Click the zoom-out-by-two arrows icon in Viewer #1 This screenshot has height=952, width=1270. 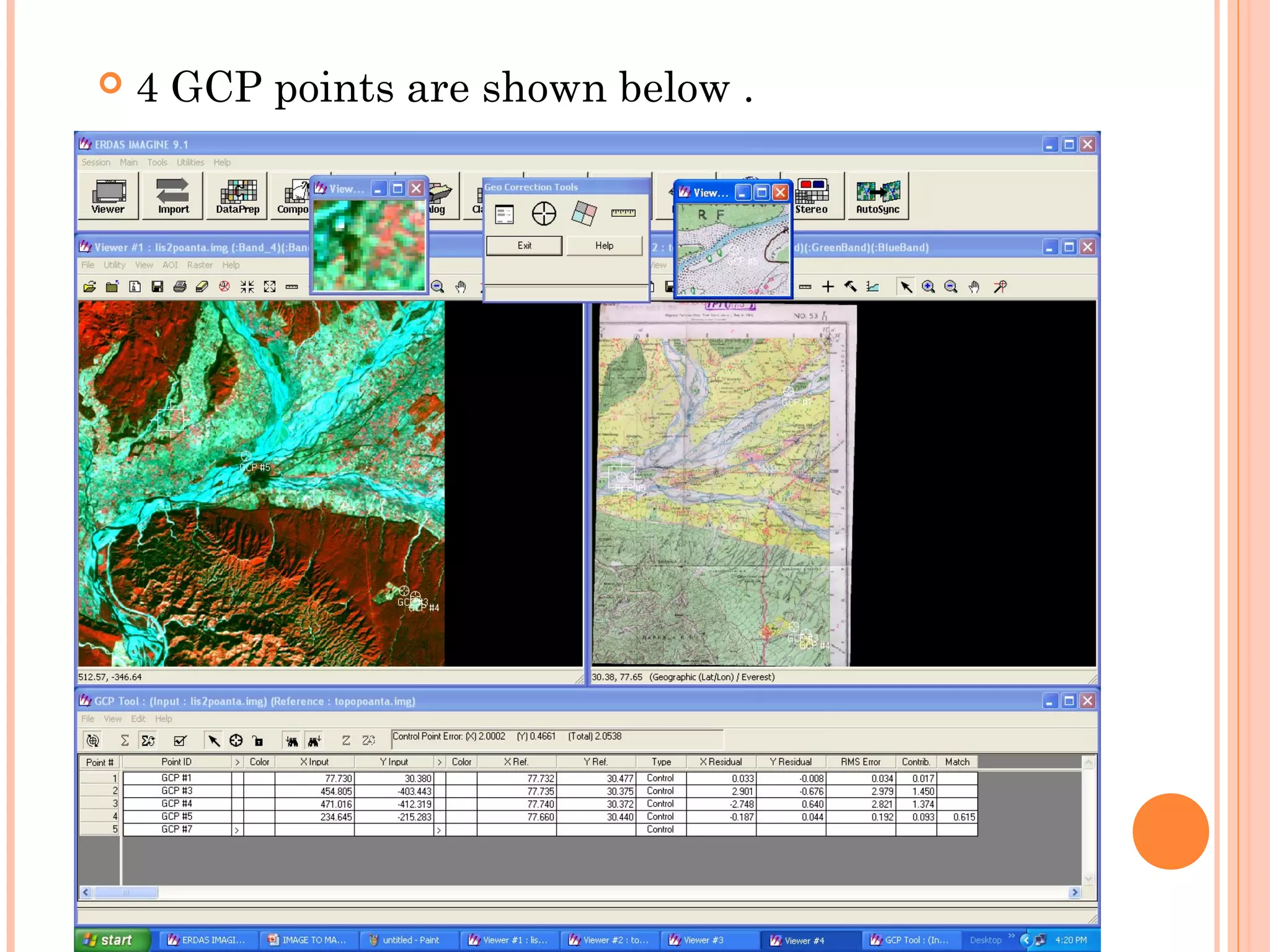(269, 286)
